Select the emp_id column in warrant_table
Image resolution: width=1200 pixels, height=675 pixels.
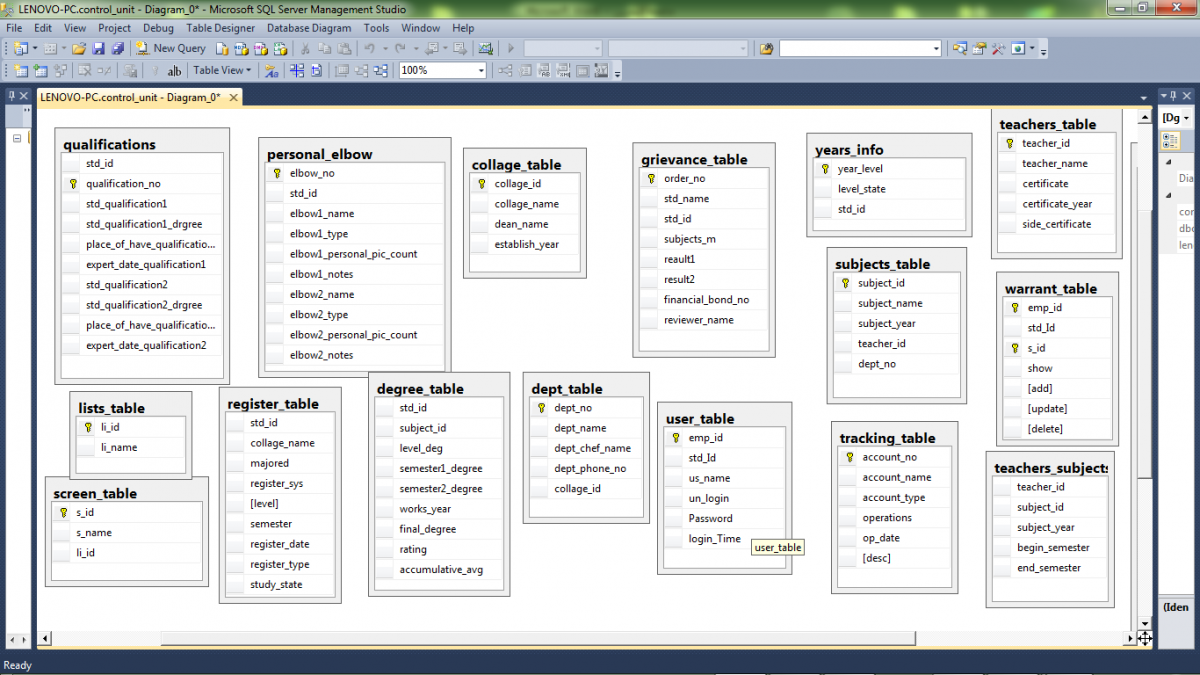pos(1044,308)
